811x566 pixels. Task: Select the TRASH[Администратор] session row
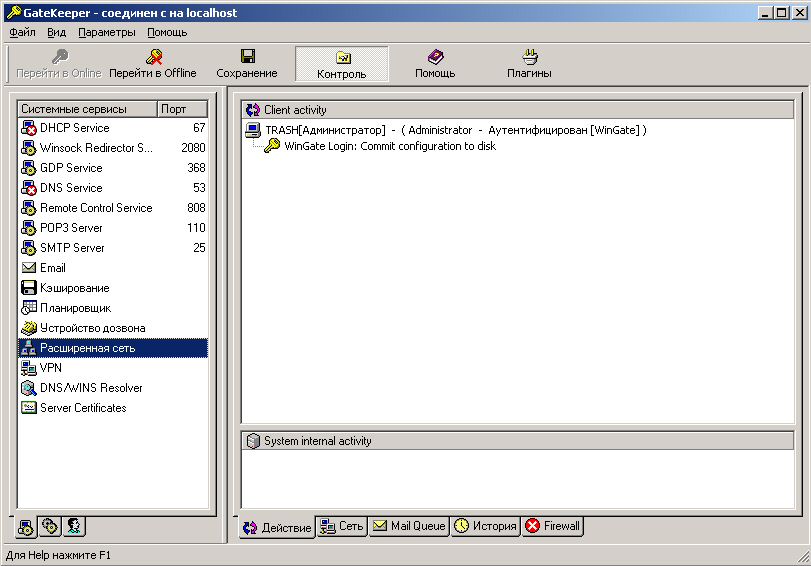click(x=456, y=130)
